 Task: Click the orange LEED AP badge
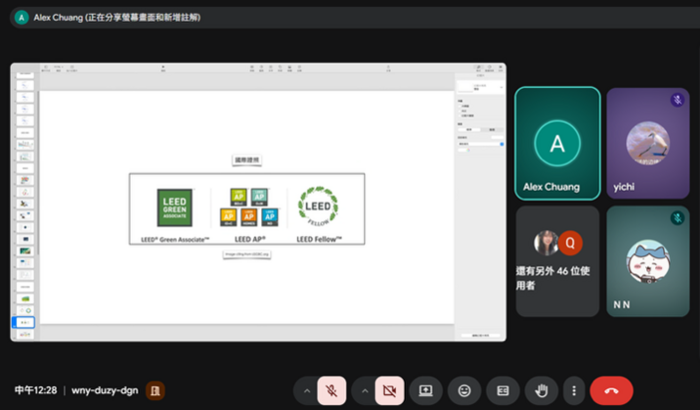coord(249,217)
